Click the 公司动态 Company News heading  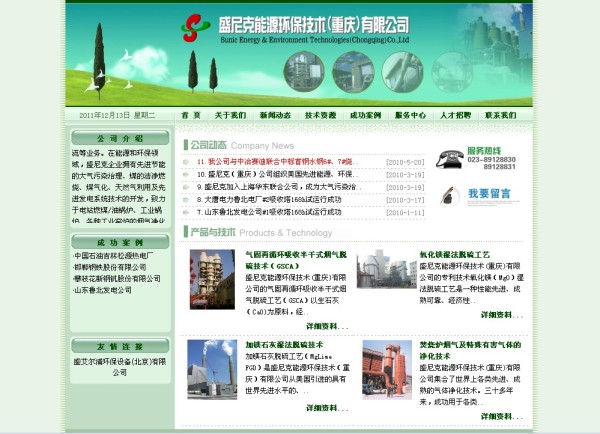(x=239, y=145)
